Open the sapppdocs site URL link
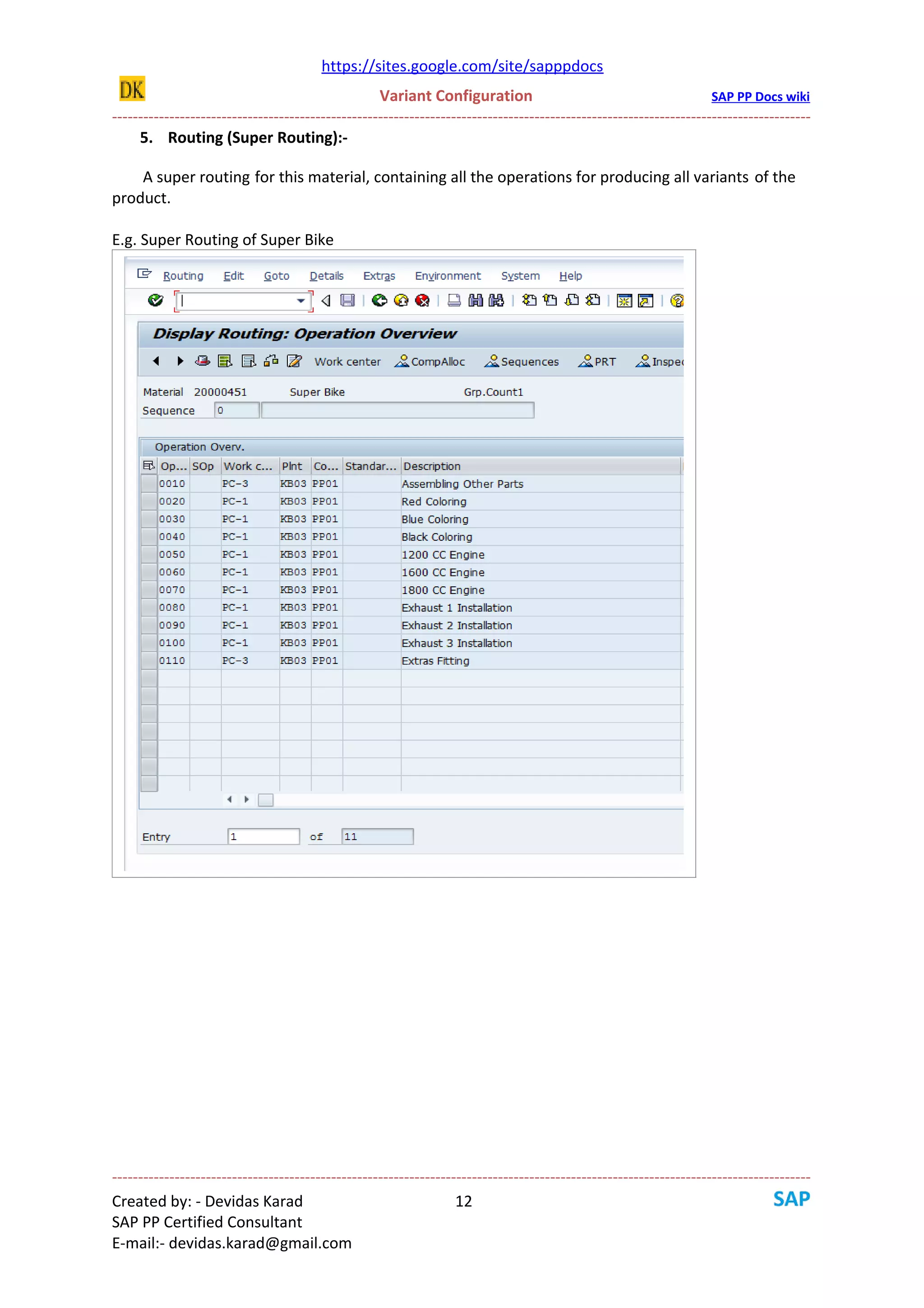The image size is (924, 1308). 462,66
